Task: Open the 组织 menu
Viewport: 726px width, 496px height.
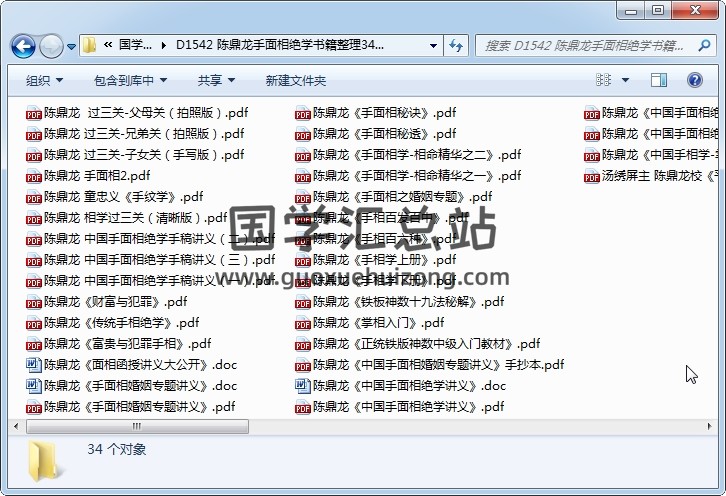Action: pyautogui.click(x=44, y=81)
